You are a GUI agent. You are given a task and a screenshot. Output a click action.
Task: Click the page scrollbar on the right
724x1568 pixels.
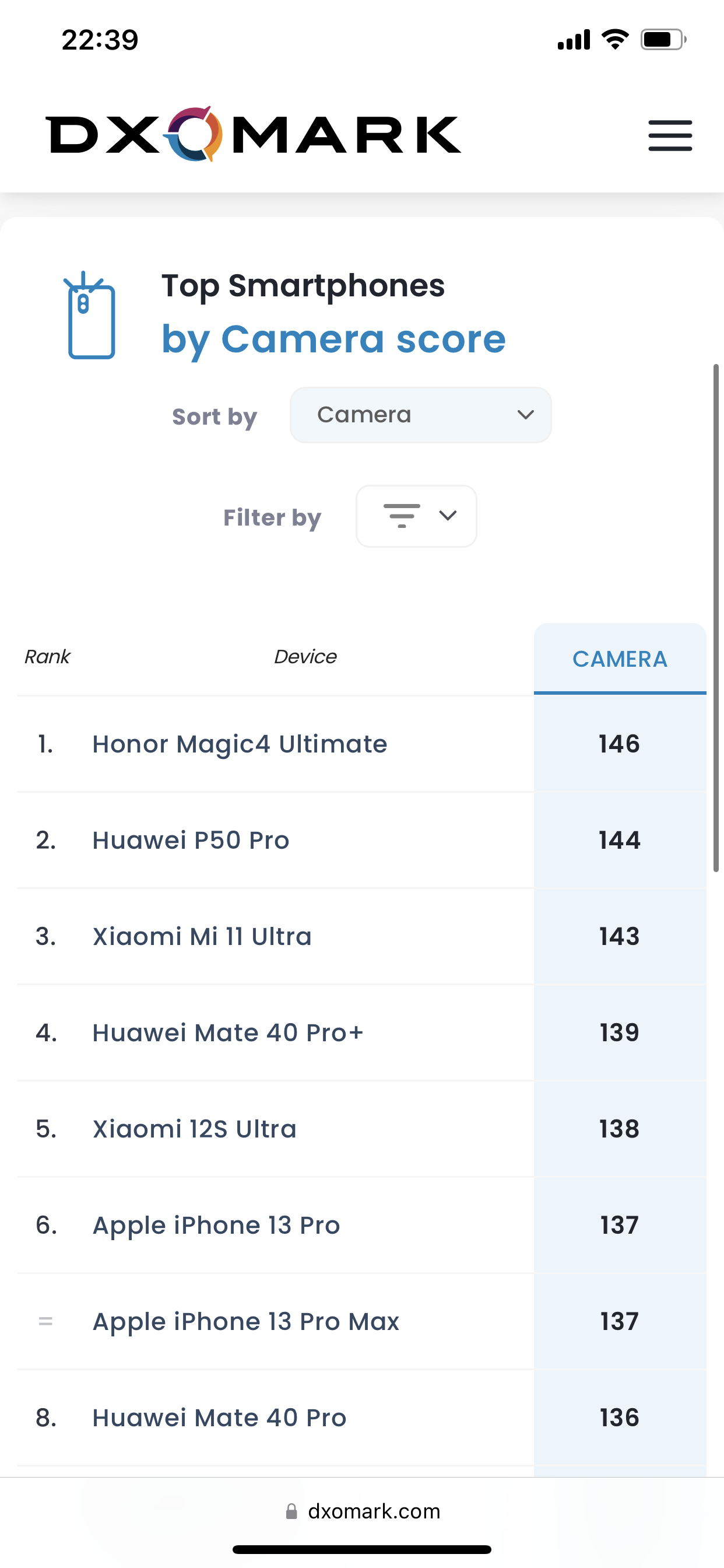click(715, 618)
